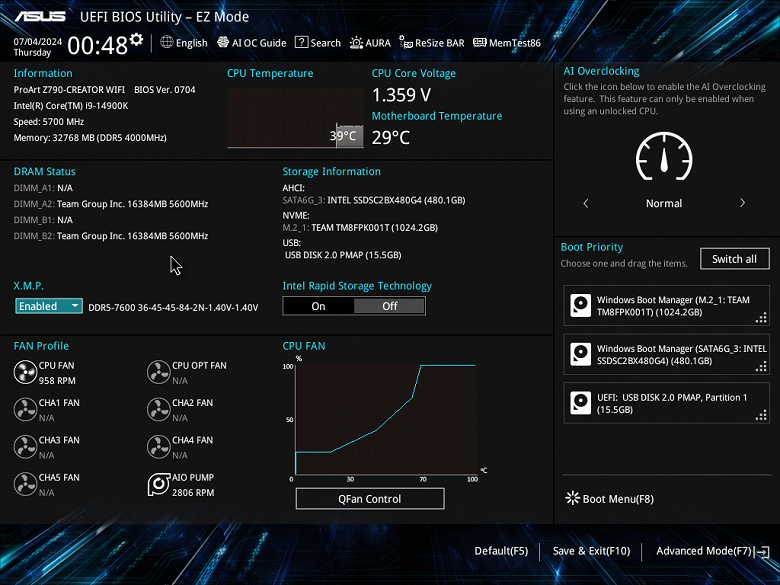Click the Switch all button
This screenshot has height=585, width=780.
pyautogui.click(x=734, y=259)
